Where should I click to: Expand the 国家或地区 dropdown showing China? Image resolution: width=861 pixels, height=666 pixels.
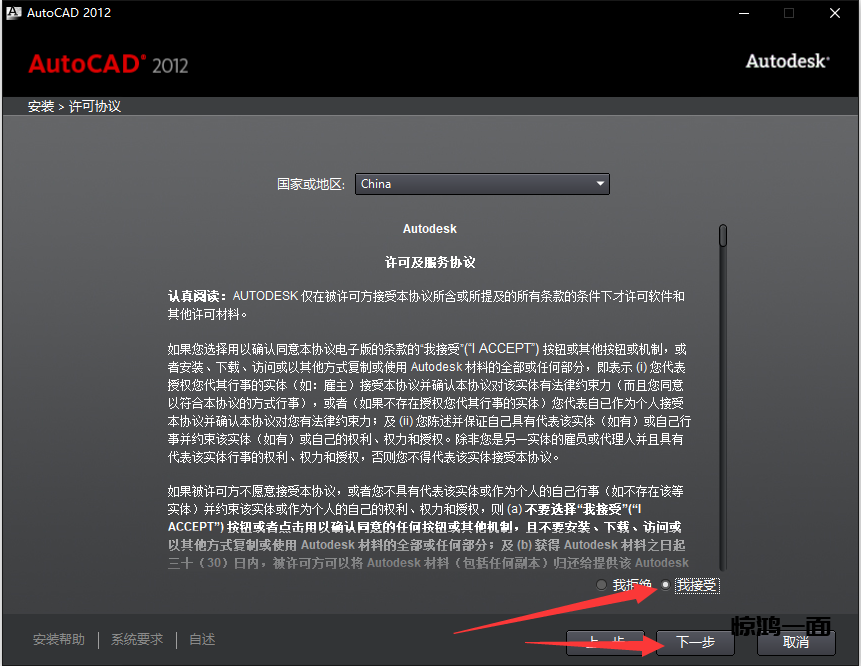(x=482, y=184)
